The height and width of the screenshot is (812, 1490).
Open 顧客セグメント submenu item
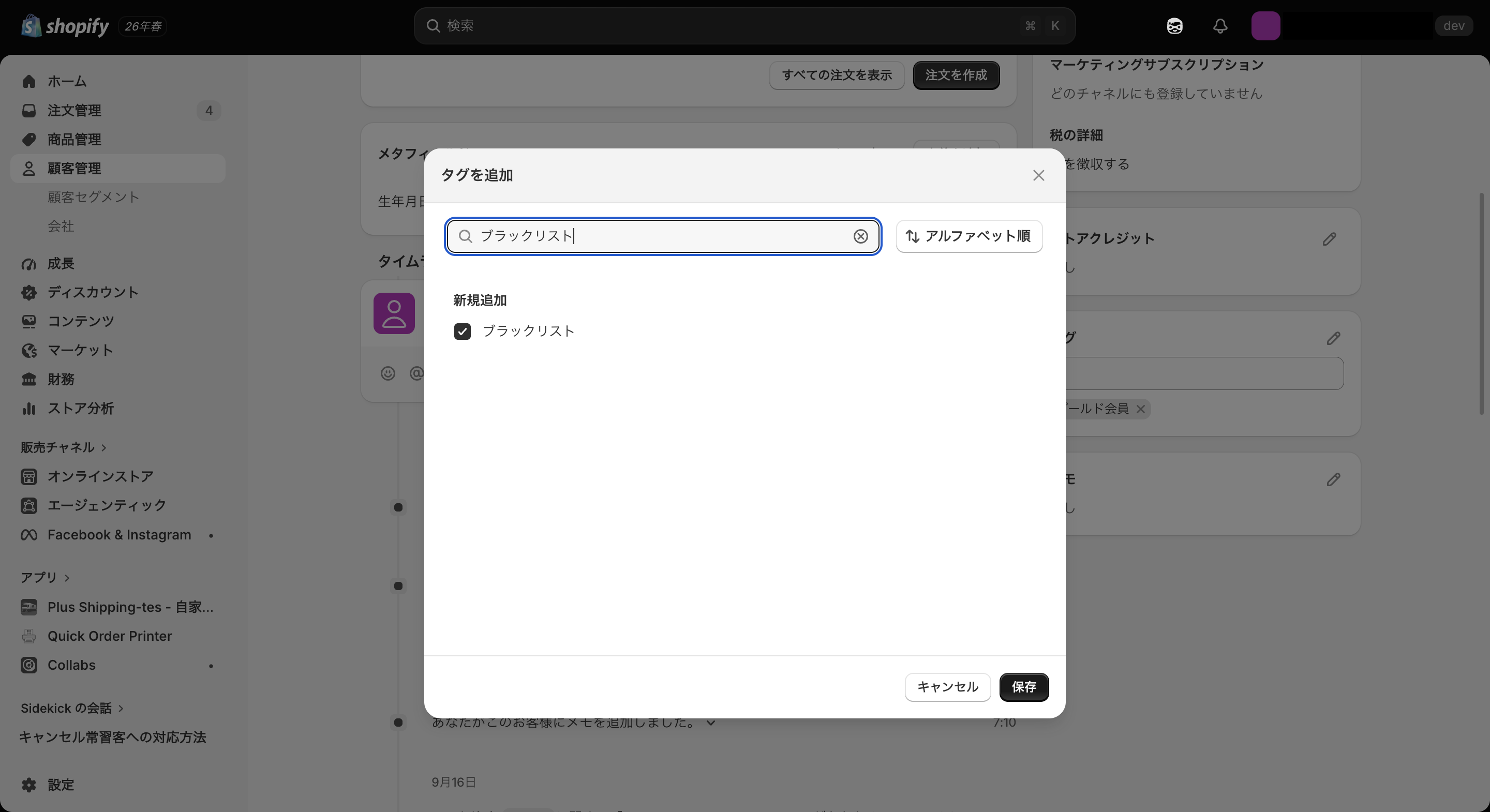[x=93, y=197]
